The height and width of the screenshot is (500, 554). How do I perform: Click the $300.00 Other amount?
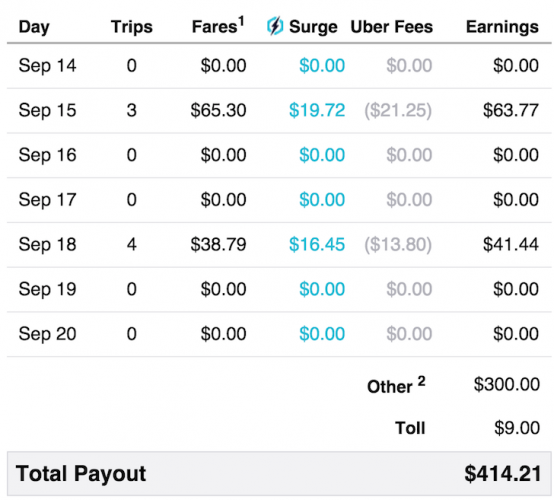(507, 384)
